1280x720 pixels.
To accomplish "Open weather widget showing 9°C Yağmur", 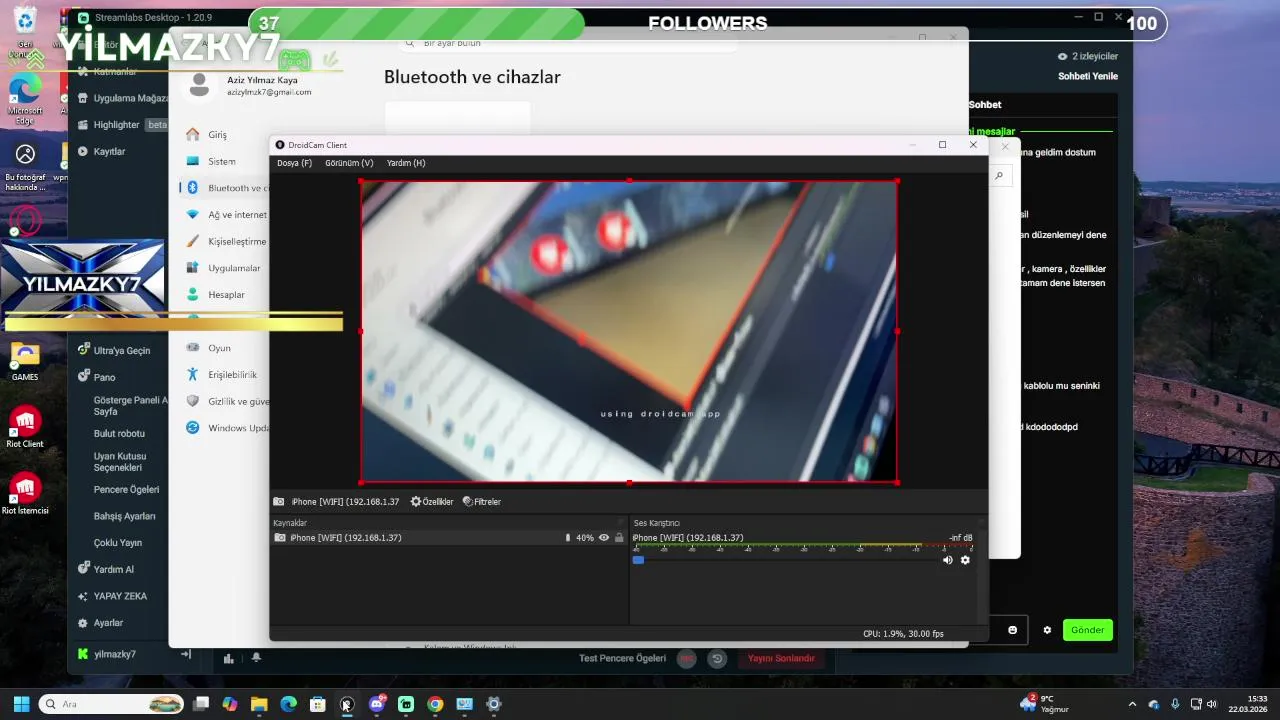I will (x=1044, y=704).
